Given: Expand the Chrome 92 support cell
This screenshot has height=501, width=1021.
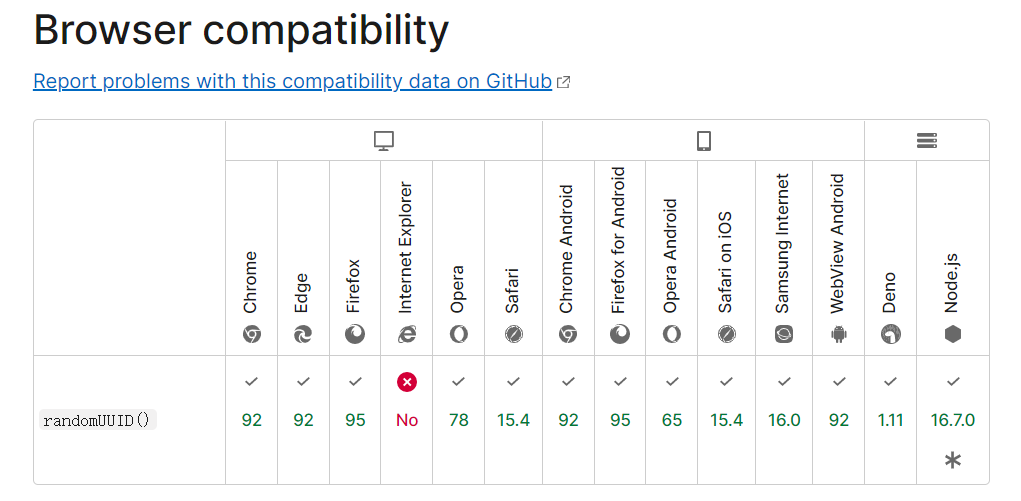Looking at the screenshot, I should click(x=251, y=420).
